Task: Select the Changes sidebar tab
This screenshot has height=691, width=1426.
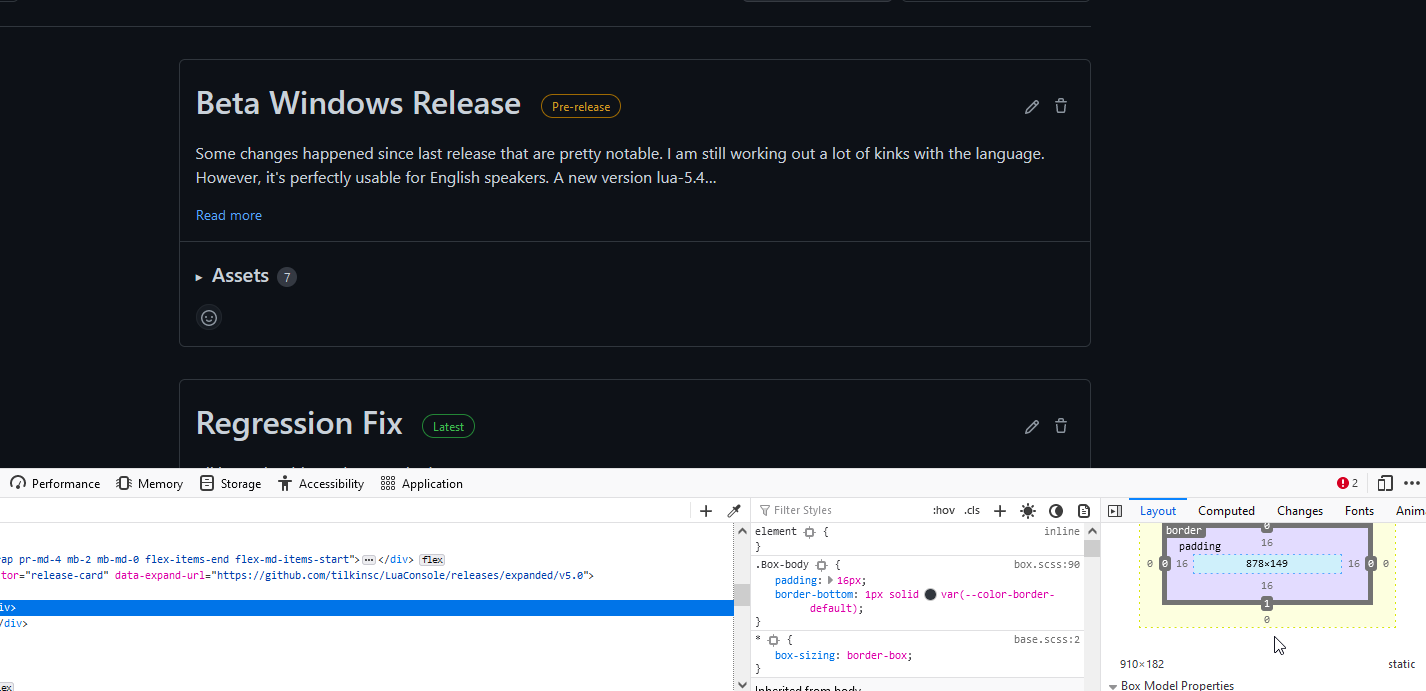Action: [x=1300, y=511]
